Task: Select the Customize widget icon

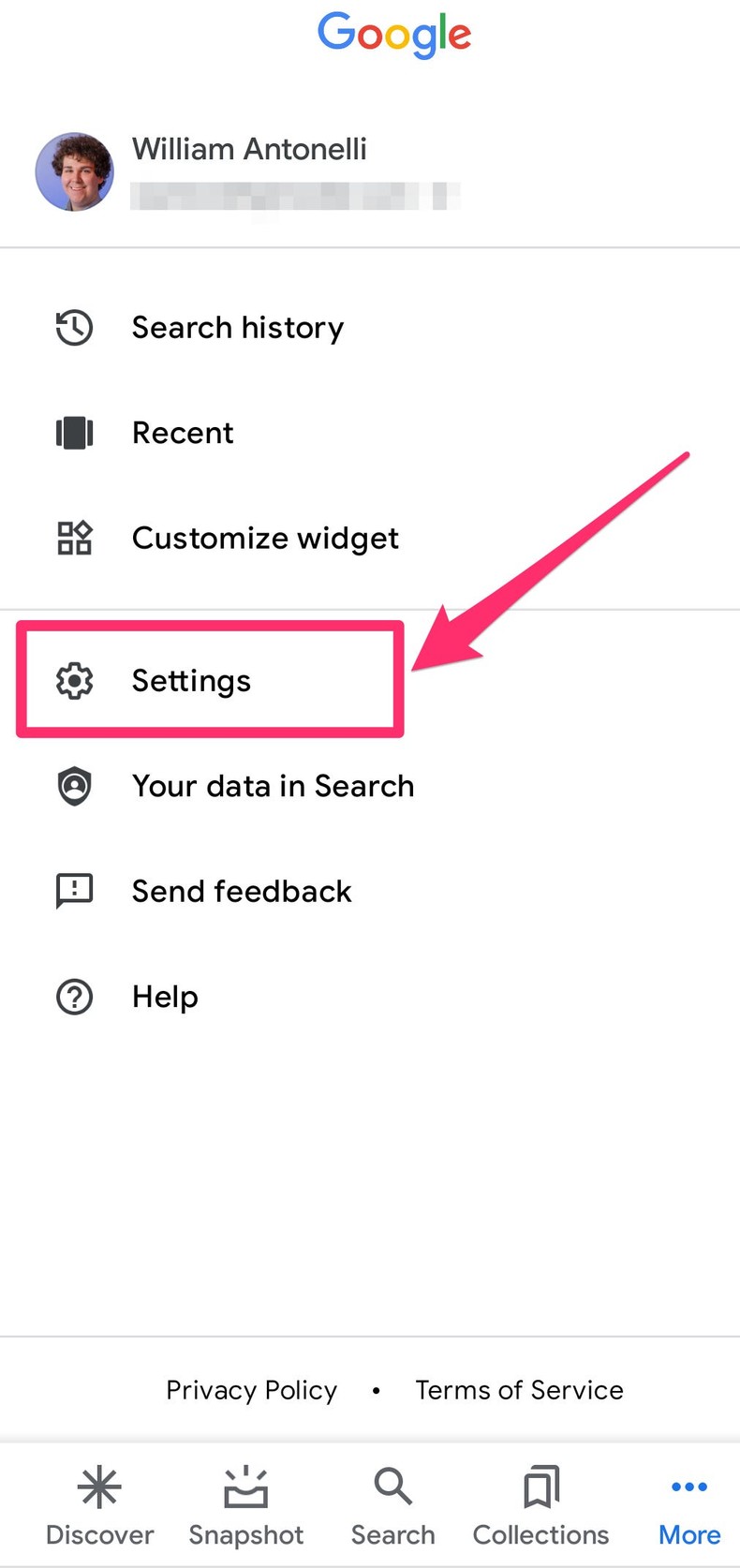Action: click(74, 538)
